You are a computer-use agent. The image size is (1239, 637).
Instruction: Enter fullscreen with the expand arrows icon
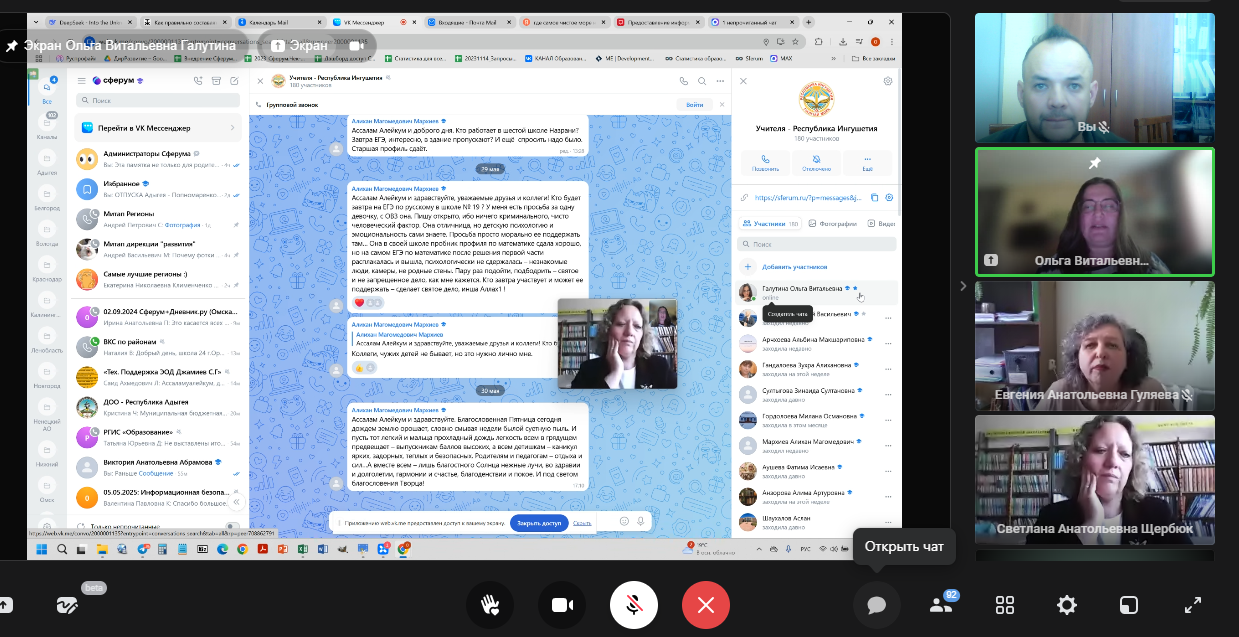pos(1192,605)
